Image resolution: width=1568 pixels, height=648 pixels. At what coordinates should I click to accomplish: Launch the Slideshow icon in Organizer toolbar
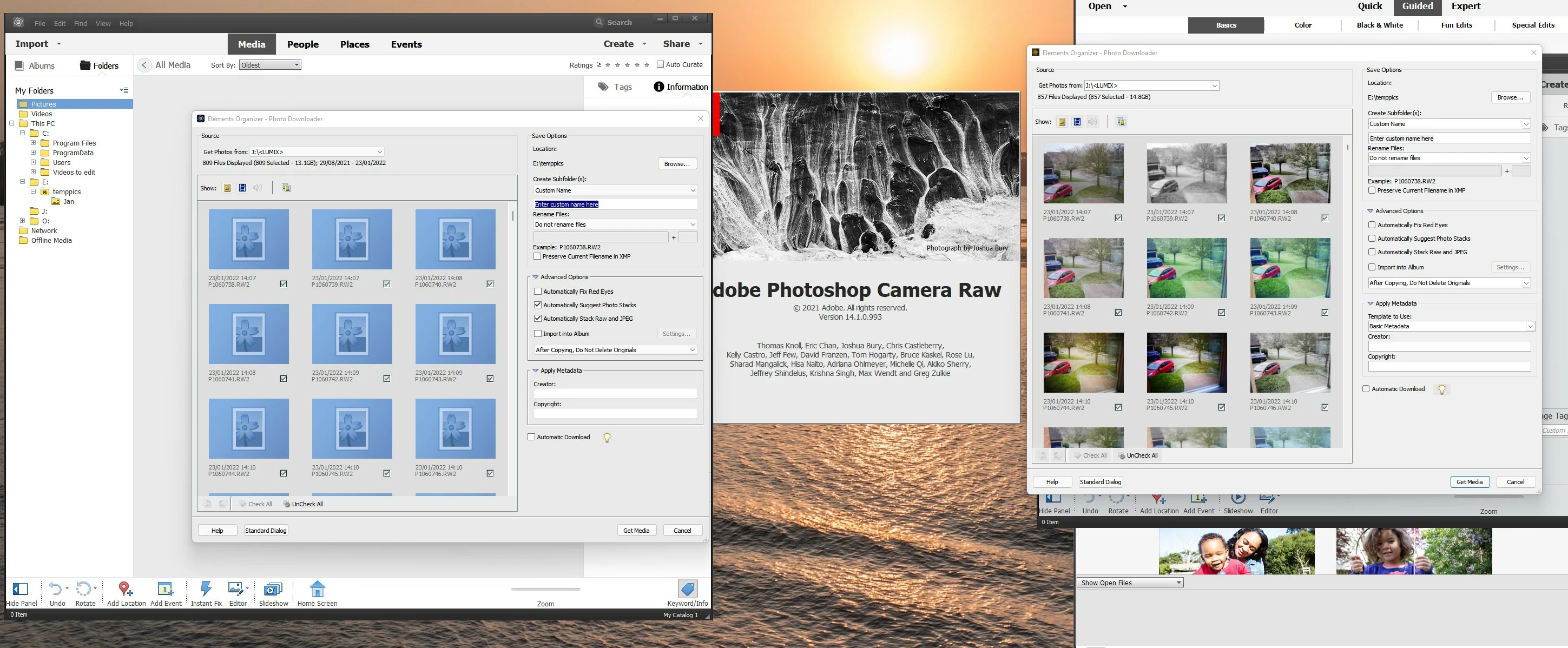273,589
